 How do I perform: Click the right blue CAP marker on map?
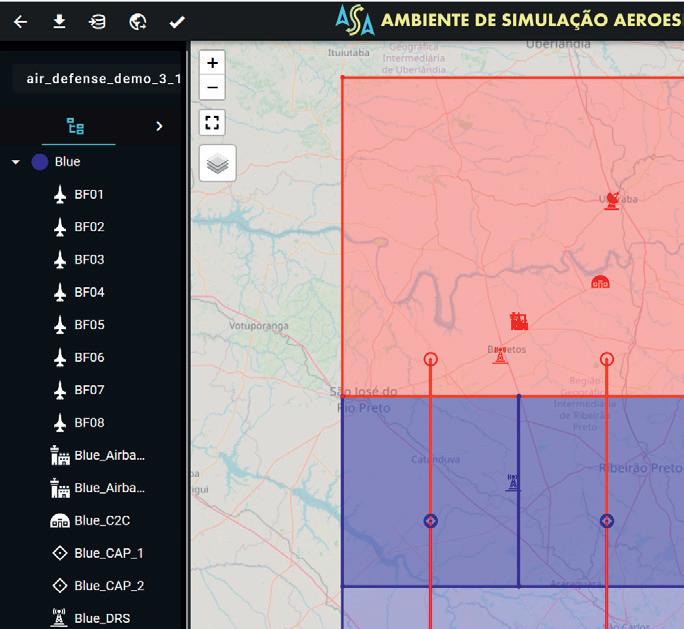click(x=607, y=521)
